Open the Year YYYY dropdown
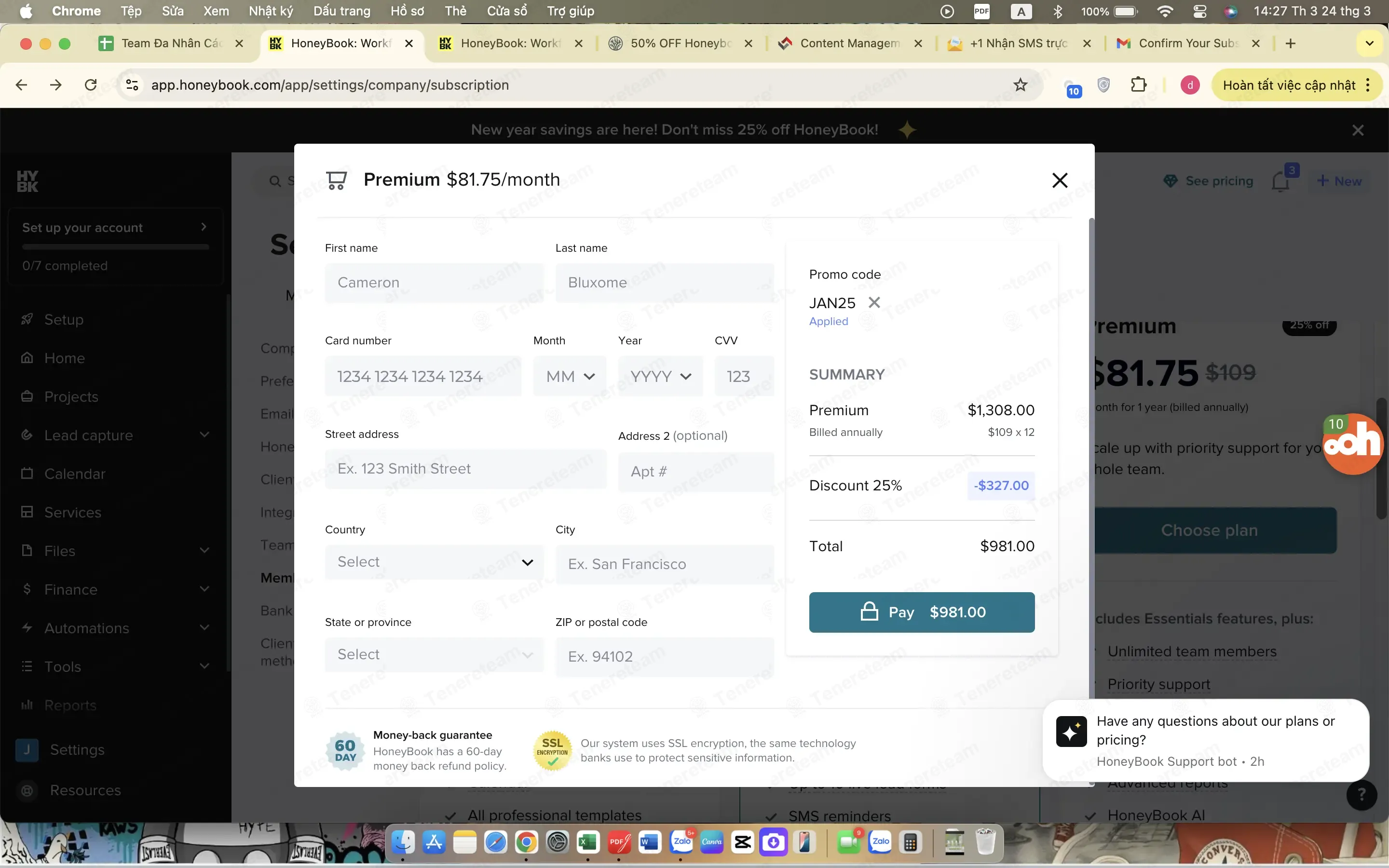This screenshot has width=1389, height=868. 660,377
